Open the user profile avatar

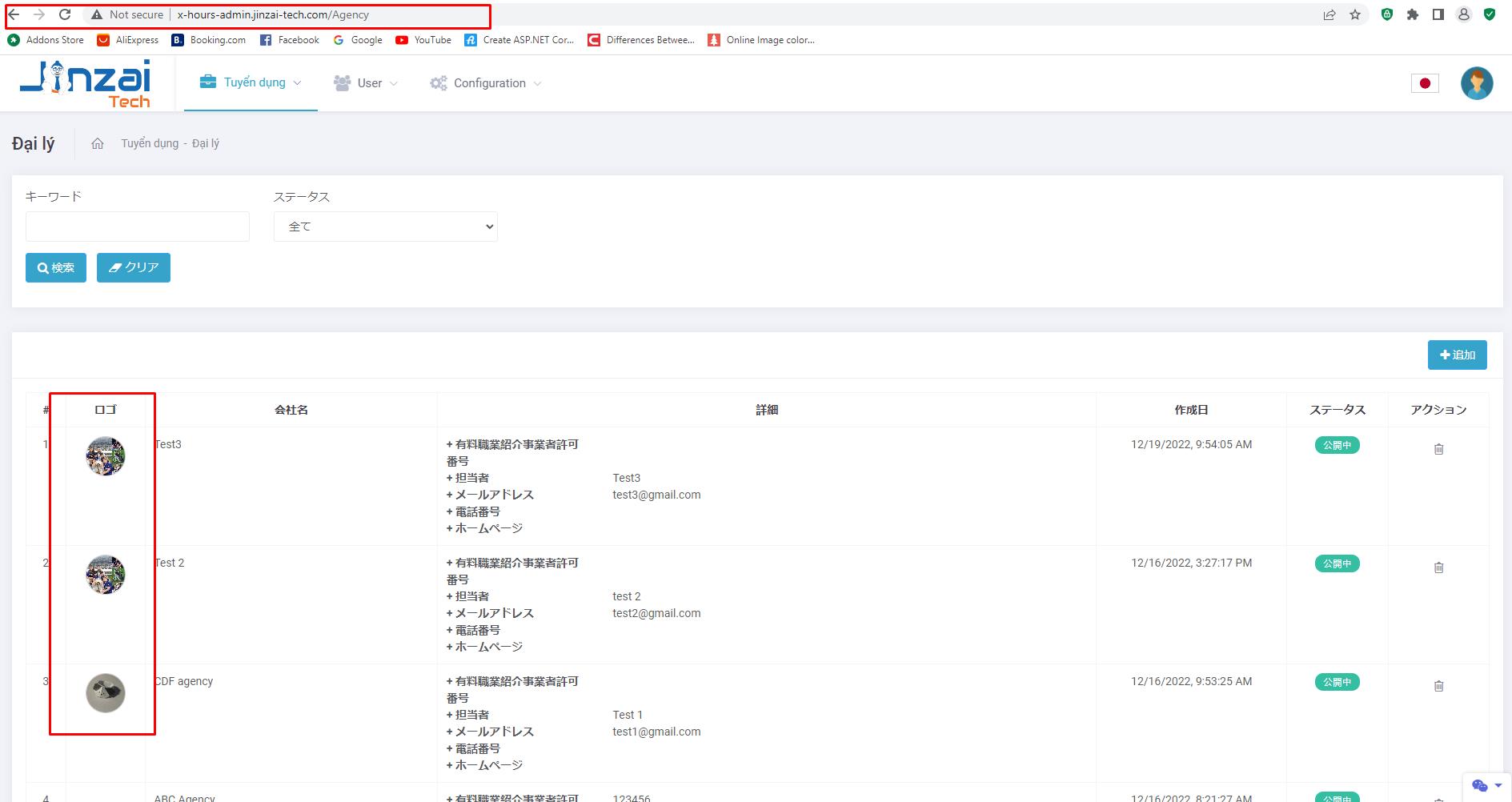click(x=1476, y=83)
